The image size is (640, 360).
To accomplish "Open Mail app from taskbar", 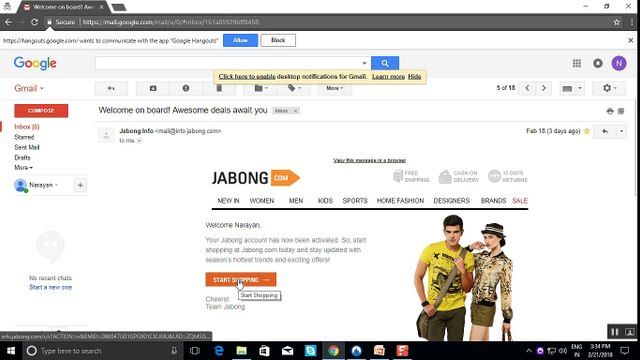I will point(287,351).
